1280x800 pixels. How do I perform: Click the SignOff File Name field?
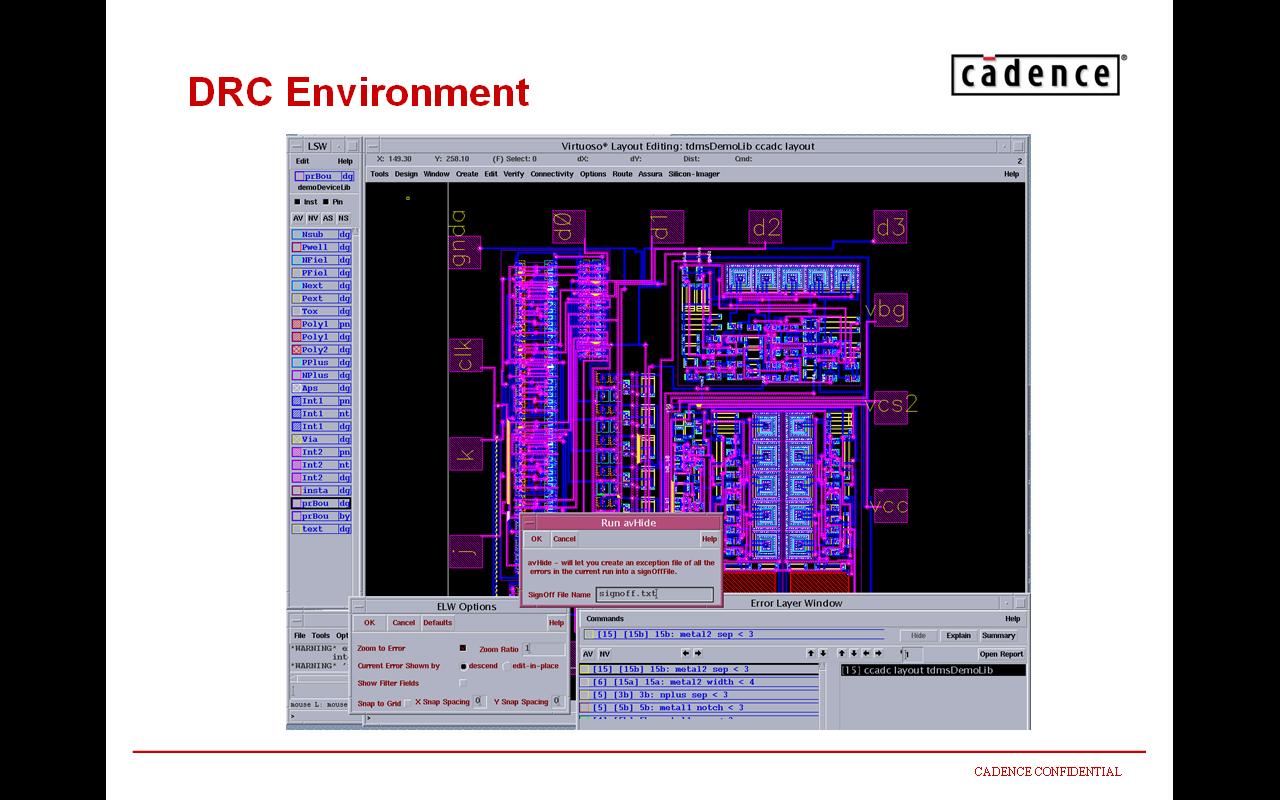point(655,594)
